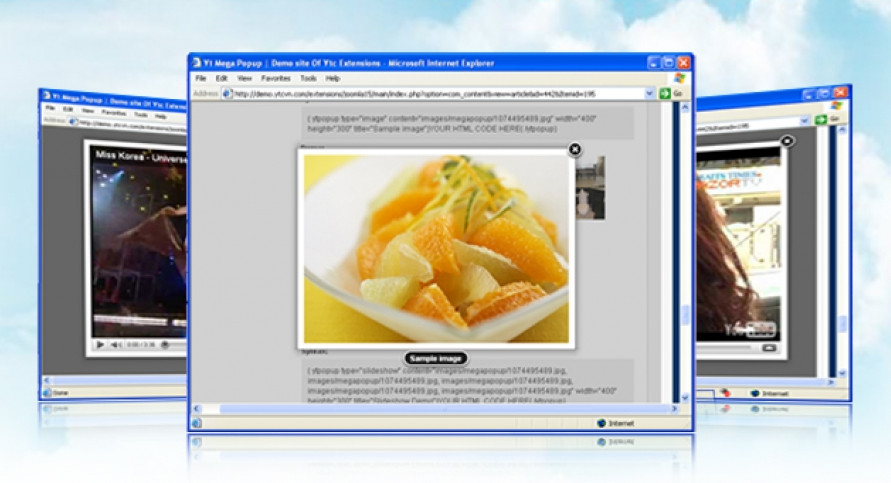Maximize the center Internet Explorer window
This screenshot has width=891, height=483.
[669, 63]
